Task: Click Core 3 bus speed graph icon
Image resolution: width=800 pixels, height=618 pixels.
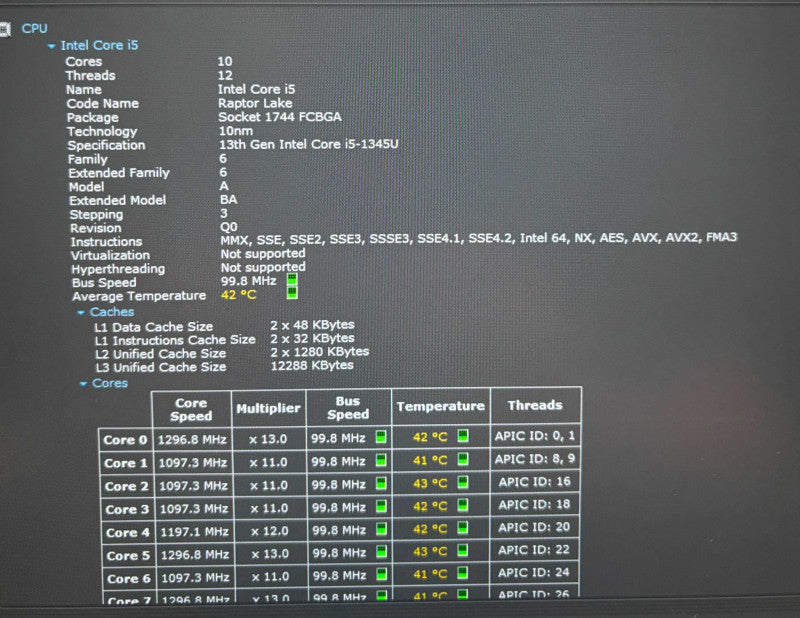Action: click(381, 506)
